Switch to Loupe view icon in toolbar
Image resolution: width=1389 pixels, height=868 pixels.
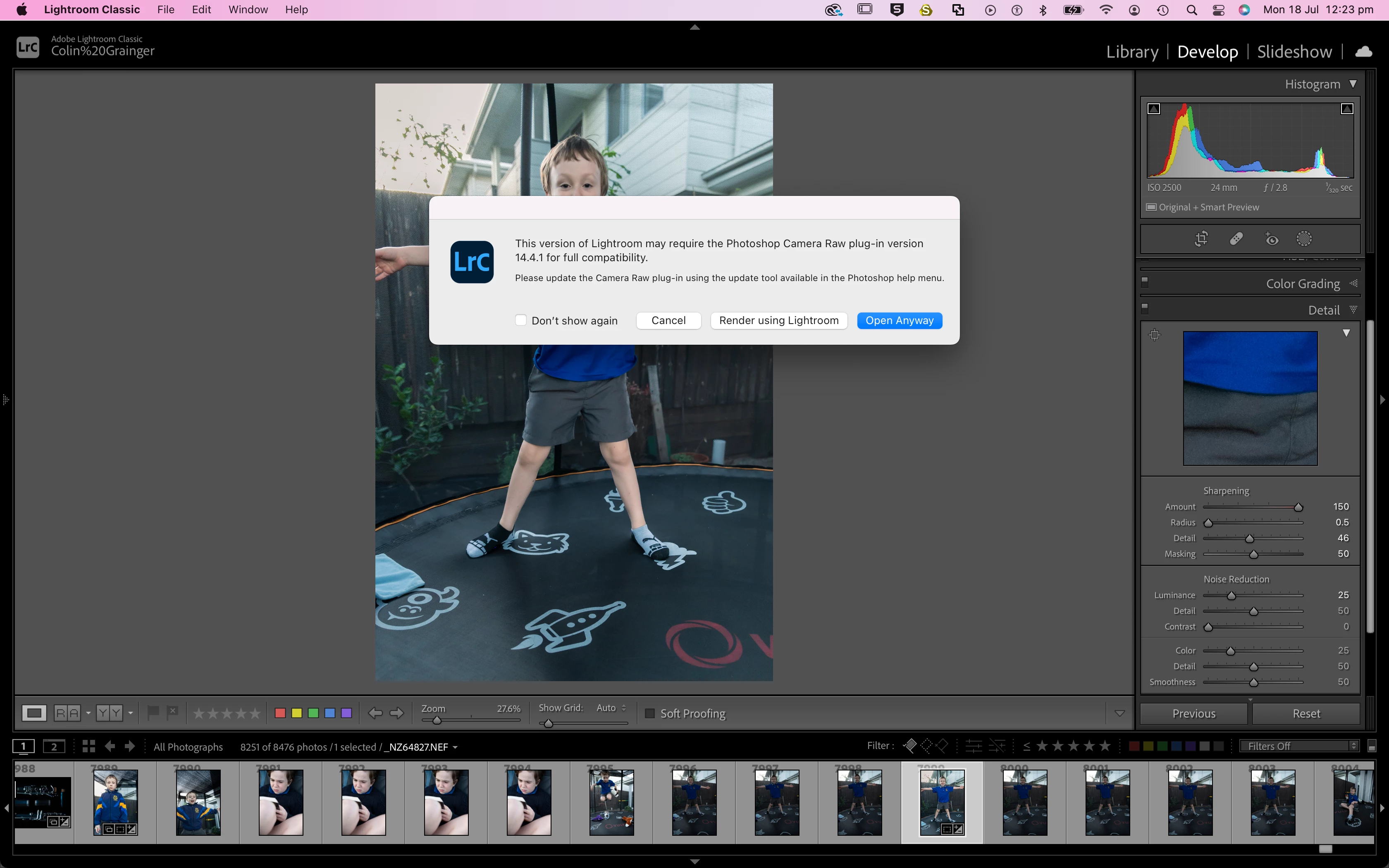pos(34,713)
